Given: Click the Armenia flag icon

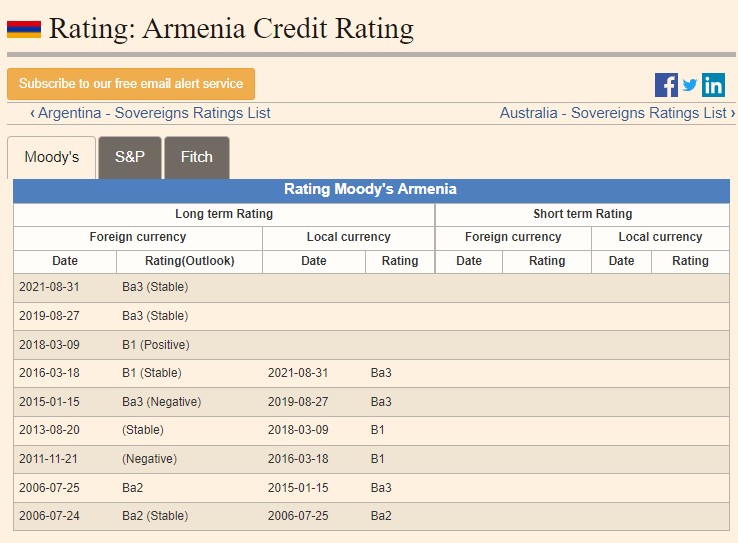Looking at the screenshot, I should coord(24,28).
